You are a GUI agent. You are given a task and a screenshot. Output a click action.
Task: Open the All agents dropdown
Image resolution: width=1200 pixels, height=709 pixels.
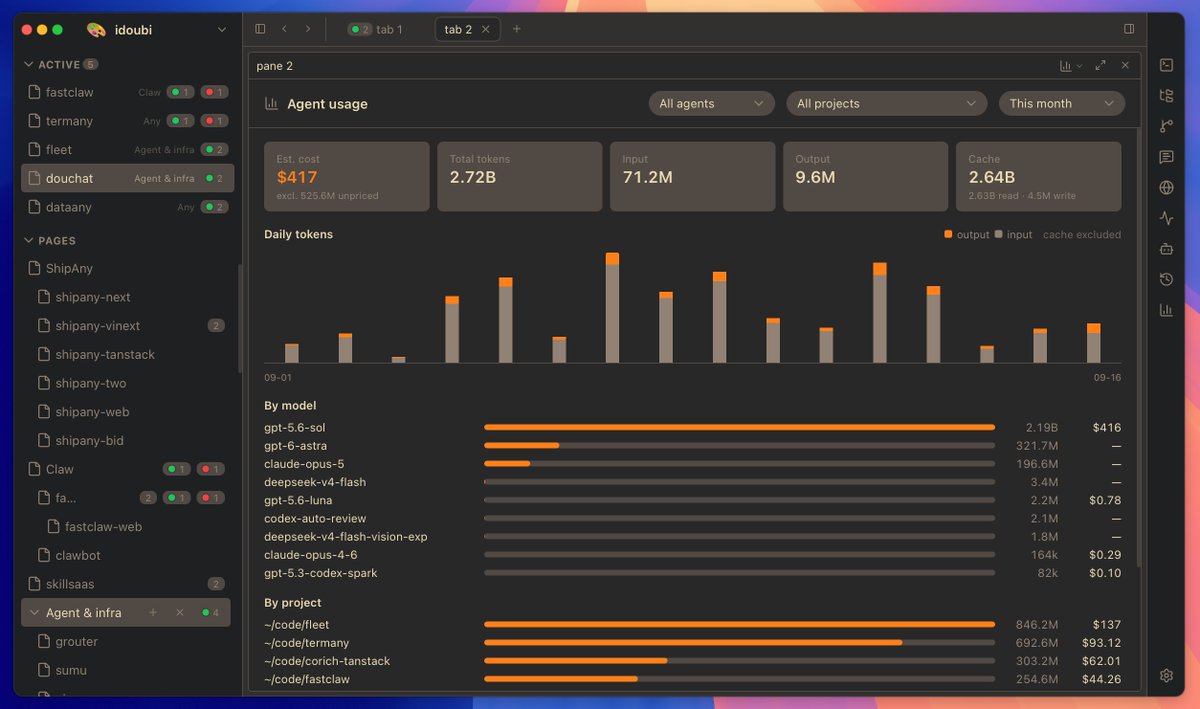(712, 103)
